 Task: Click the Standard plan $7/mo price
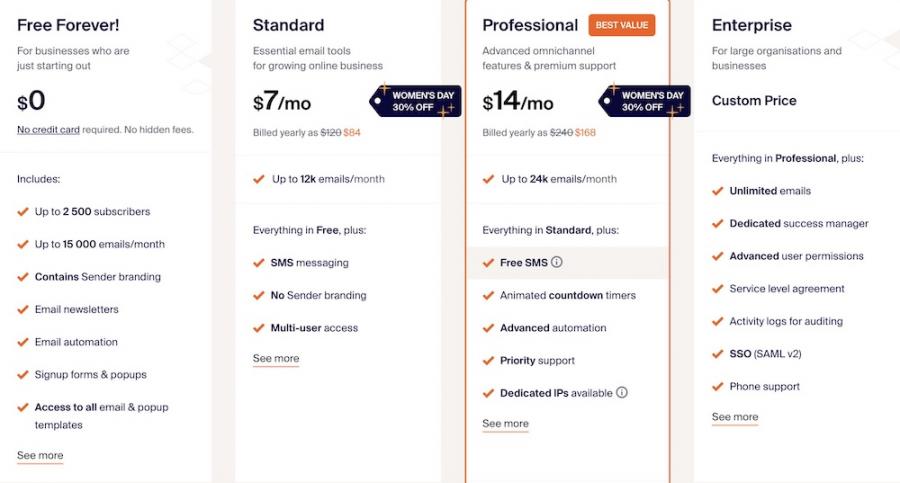point(282,102)
